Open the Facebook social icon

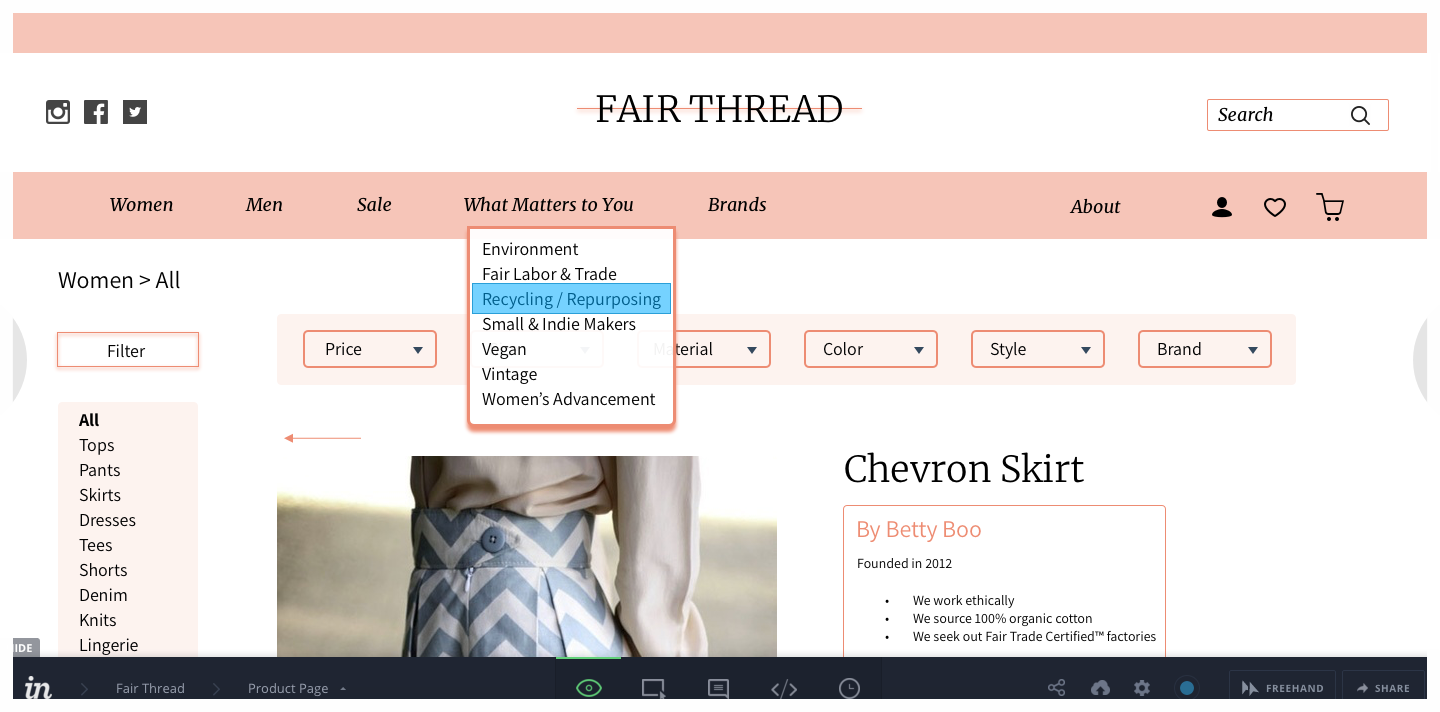click(96, 112)
